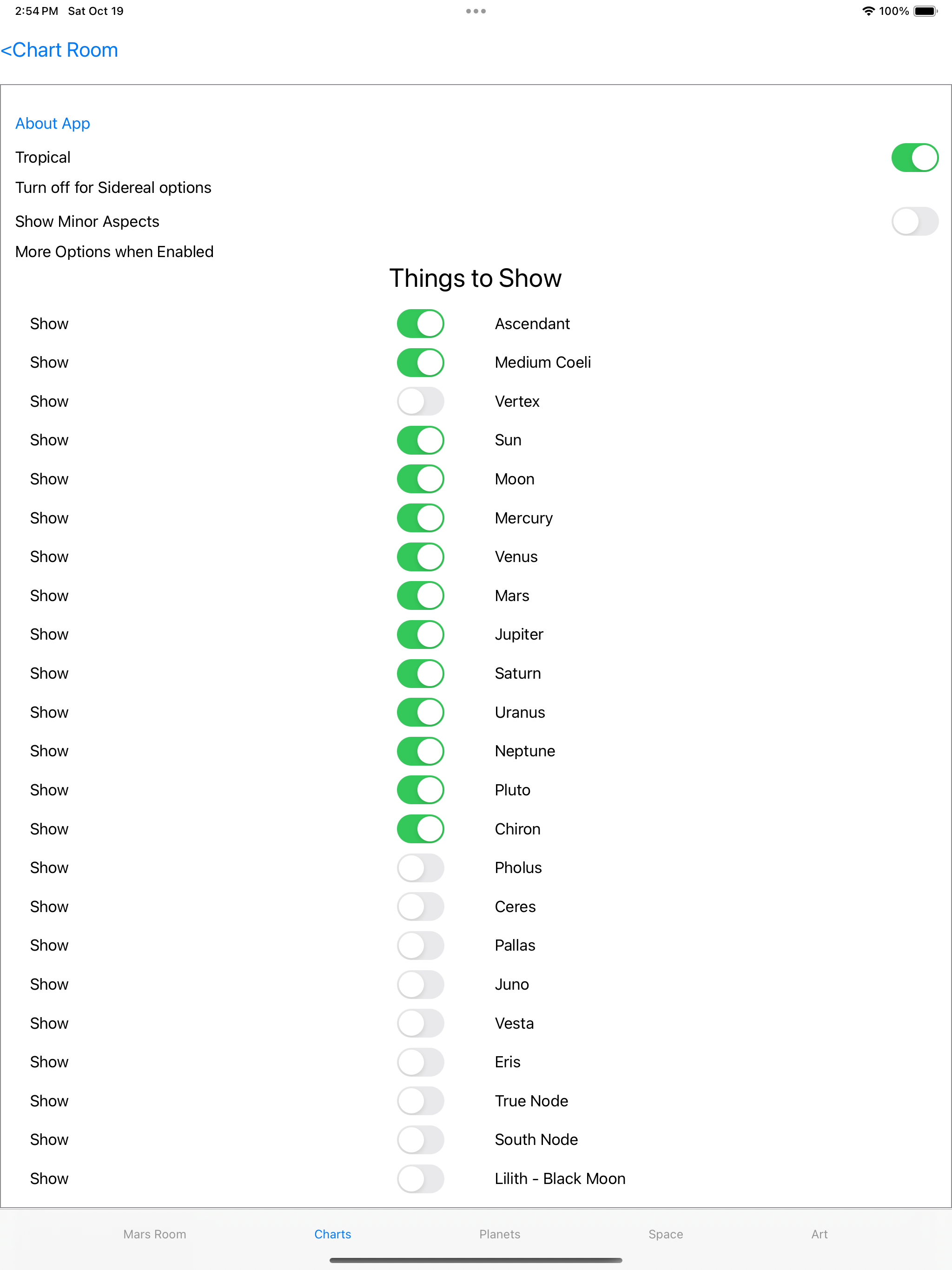
Task: Switch on Lilith - Black Moon toggle
Action: click(420, 1179)
